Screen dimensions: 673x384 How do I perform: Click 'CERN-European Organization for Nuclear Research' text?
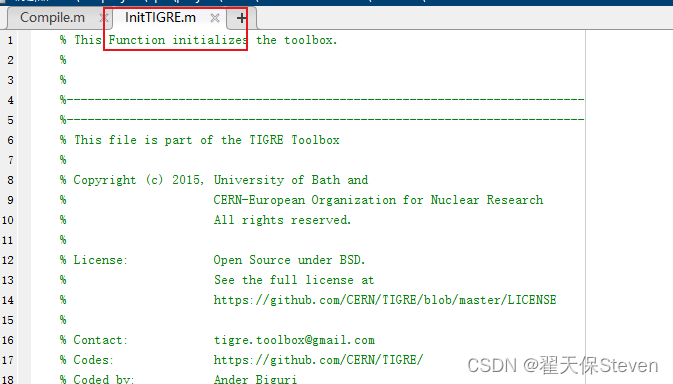point(378,200)
